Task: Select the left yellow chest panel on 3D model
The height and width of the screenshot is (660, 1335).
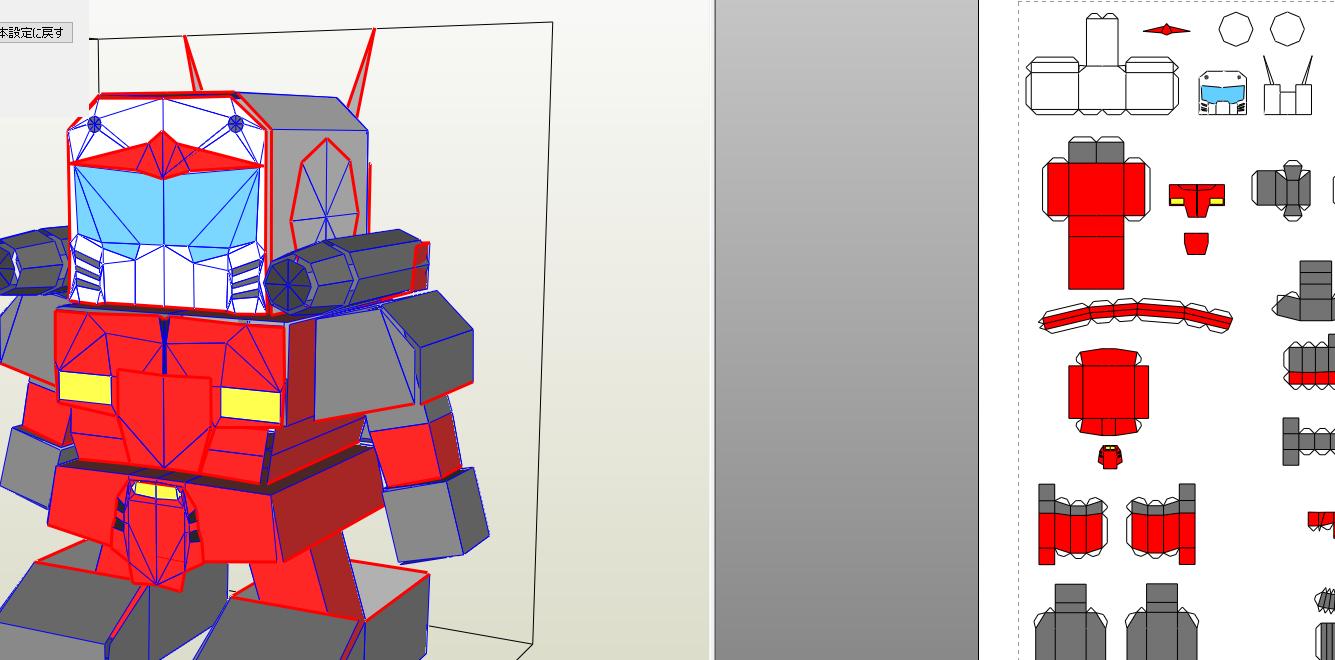Action: click(x=85, y=388)
